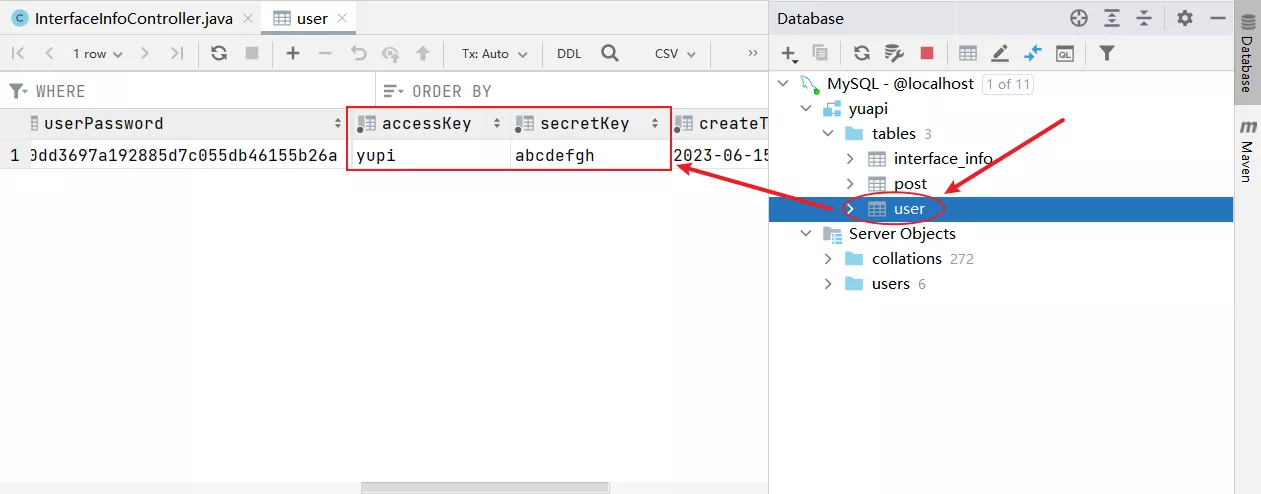This screenshot has width=1261, height=494.
Task: Show more toolbar items via double chevron
Action: (753, 54)
